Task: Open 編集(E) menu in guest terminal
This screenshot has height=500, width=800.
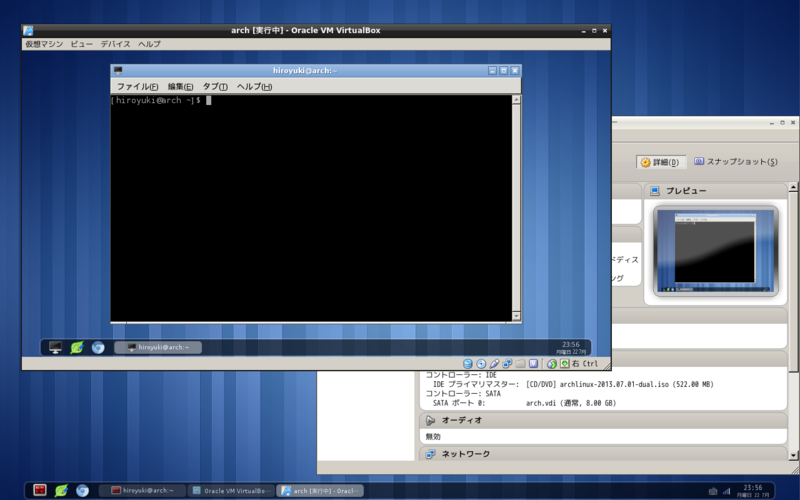Action: pos(180,86)
